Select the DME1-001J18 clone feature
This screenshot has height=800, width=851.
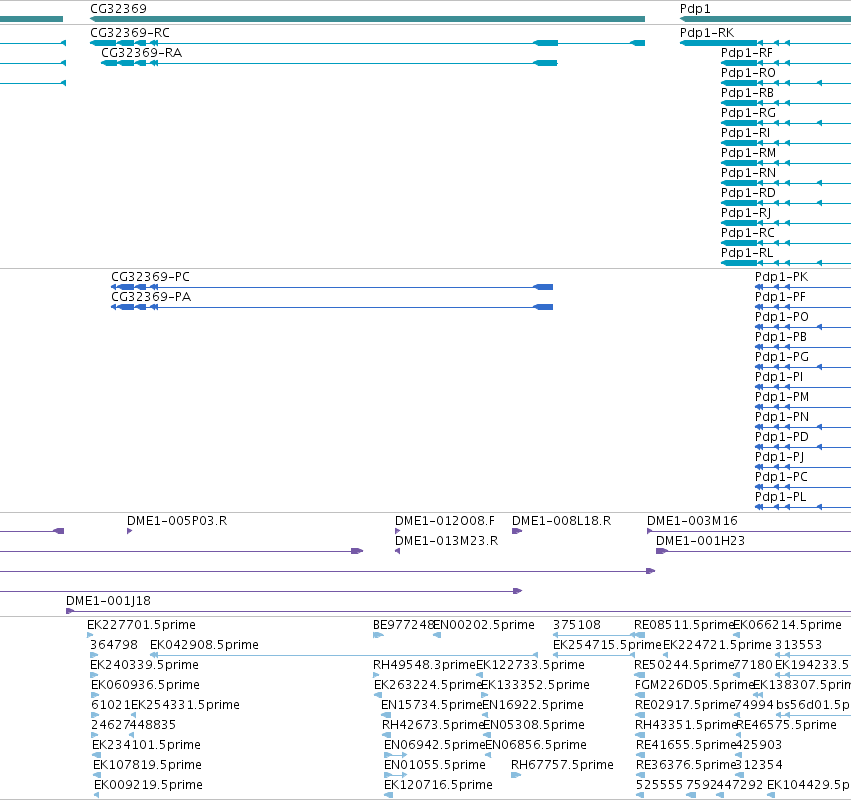tap(459, 611)
